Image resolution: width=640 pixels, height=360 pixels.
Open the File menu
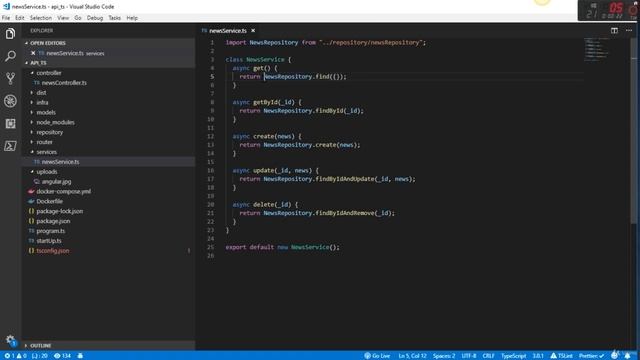click(6, 18)
